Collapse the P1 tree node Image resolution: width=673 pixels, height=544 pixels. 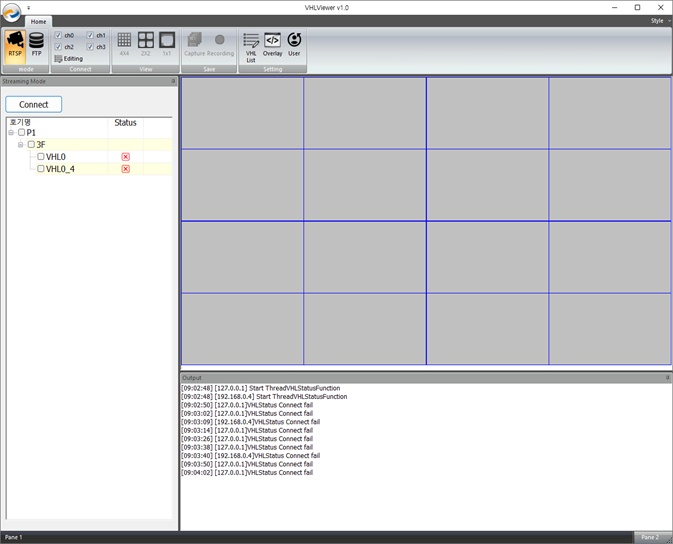[x=11, y=133]
